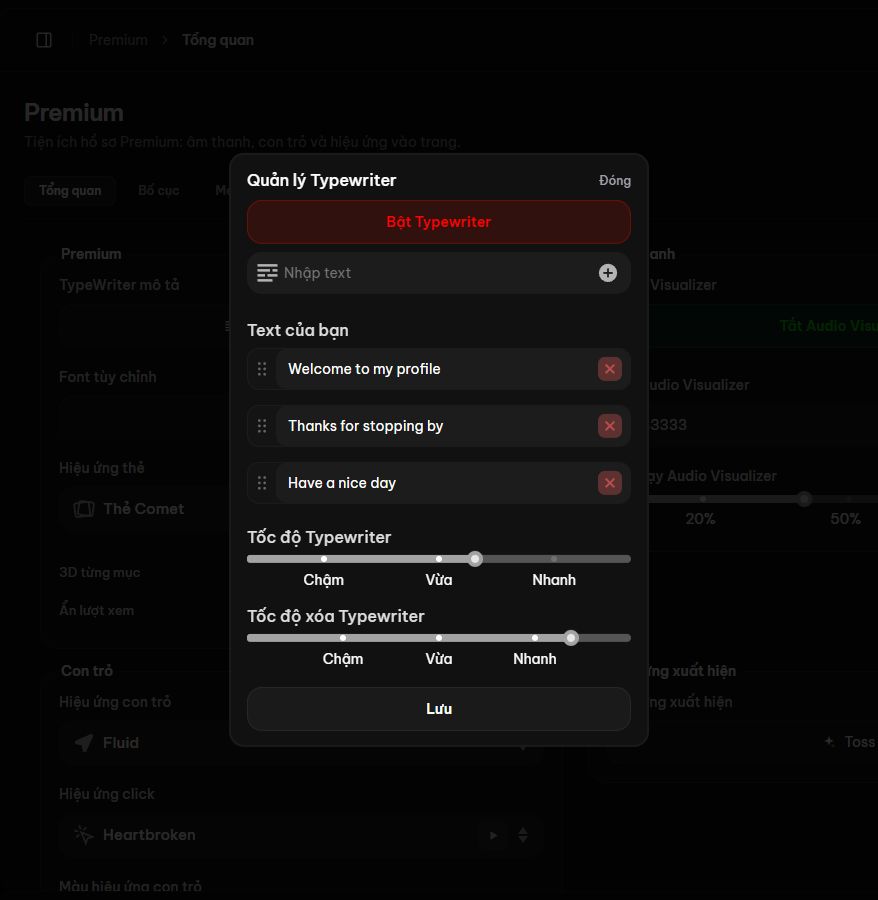Click drag handle beside "Welcome to my profile"
Image resolution: width=878 pixels, height=900 pixels.
pyautogui.click(x=262, y=369)
